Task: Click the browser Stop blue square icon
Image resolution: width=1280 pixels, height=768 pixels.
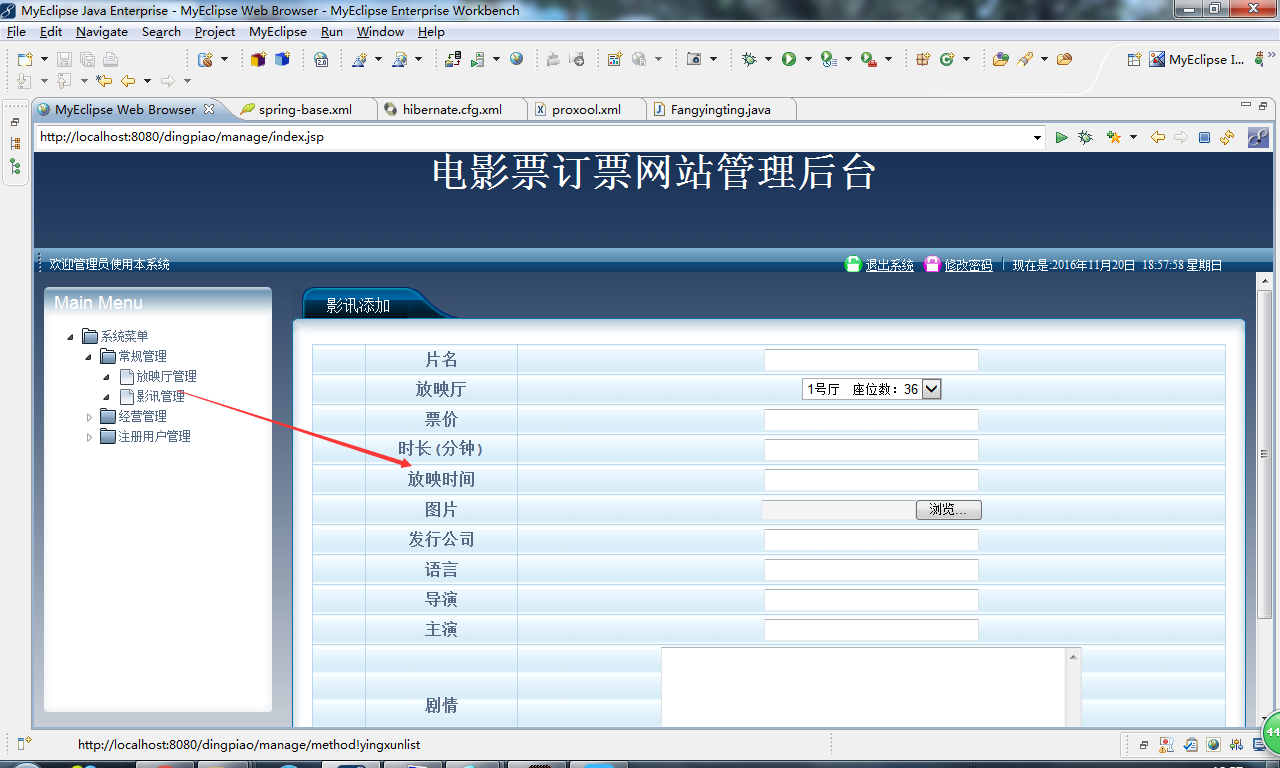Action: (x=1204, y=137)
